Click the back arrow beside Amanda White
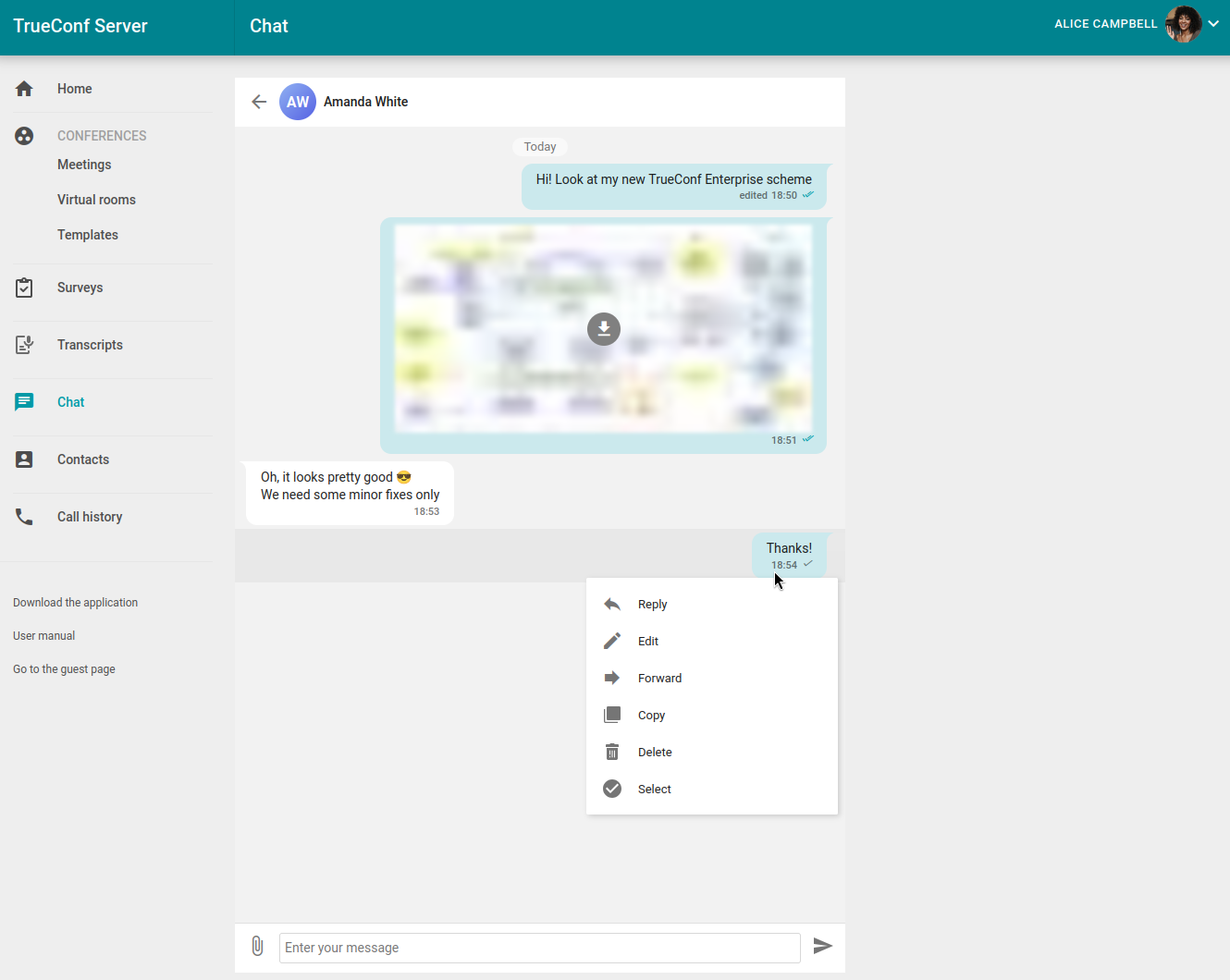The image size is (1230, 980). (x=259, y=102)
